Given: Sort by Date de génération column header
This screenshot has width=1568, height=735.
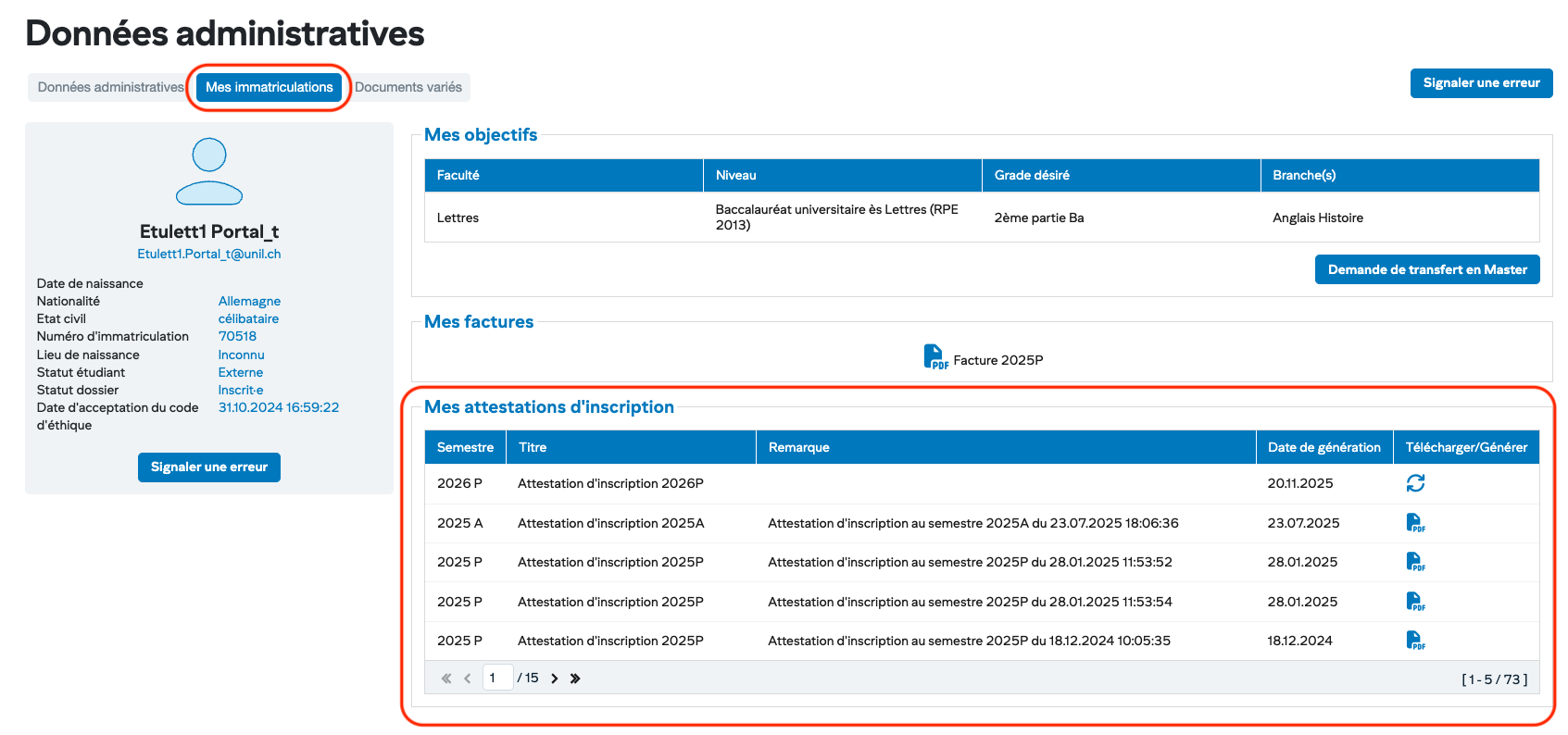Looking at the screenshot, I should 1323,447.
